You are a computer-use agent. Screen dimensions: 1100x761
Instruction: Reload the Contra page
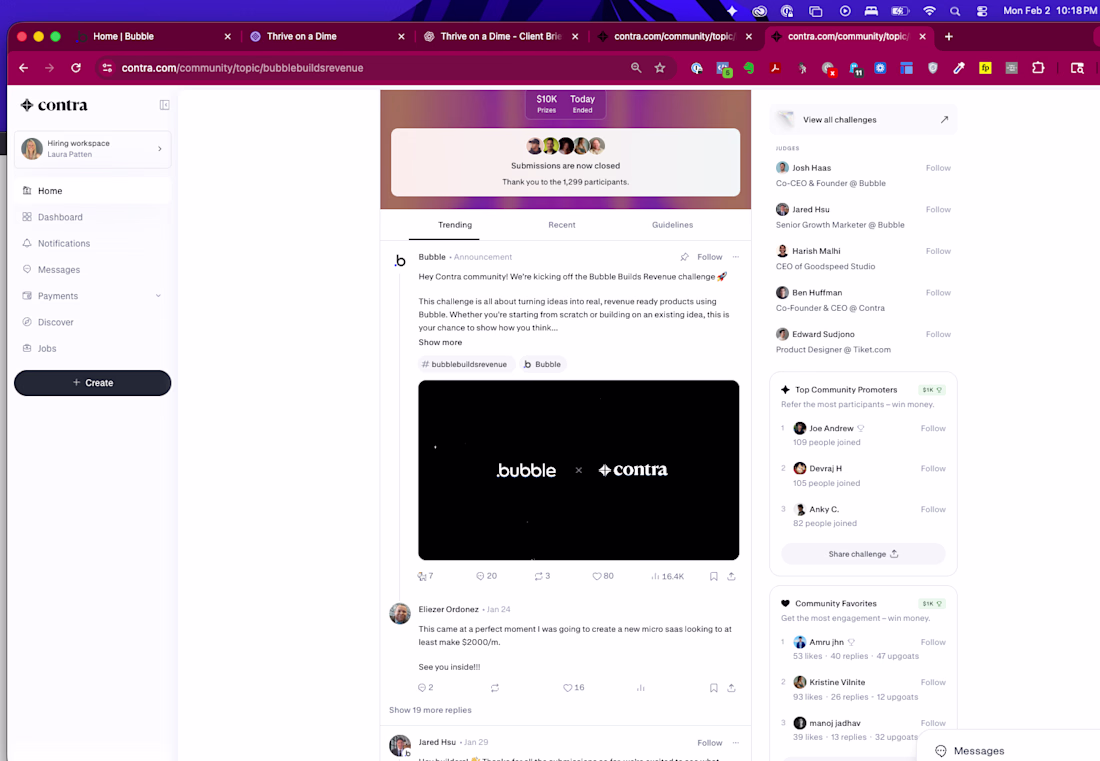coord(76,68)
